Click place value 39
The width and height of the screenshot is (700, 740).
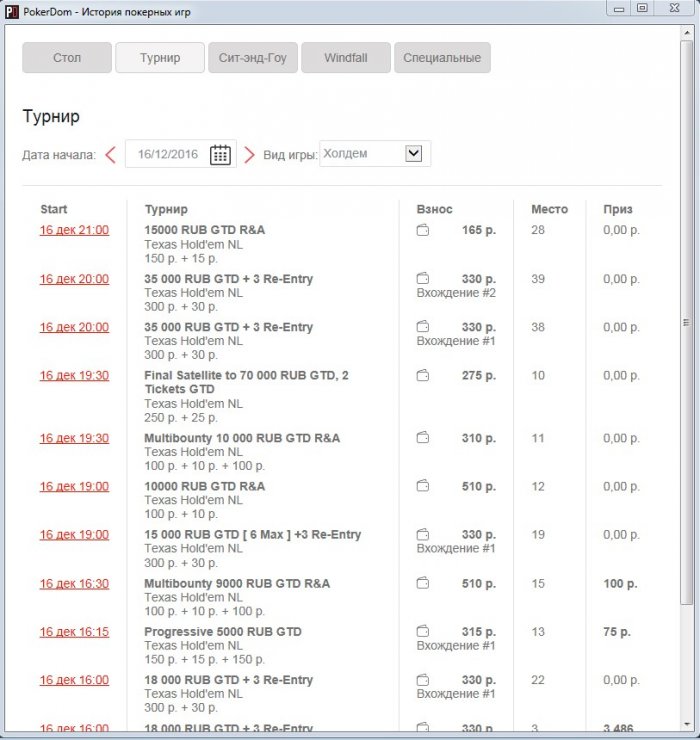[x=538, y=279]
